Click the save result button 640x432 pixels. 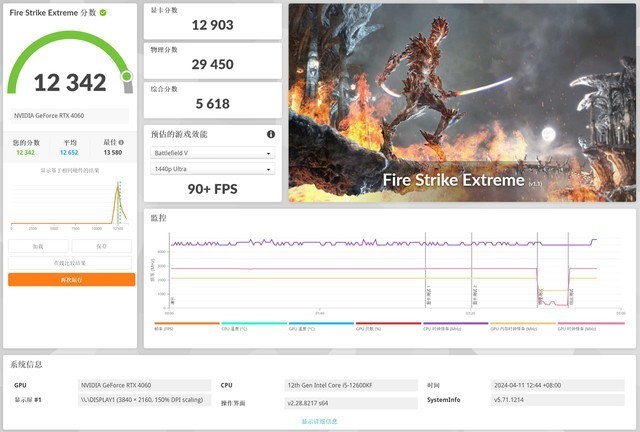(102, 245)
